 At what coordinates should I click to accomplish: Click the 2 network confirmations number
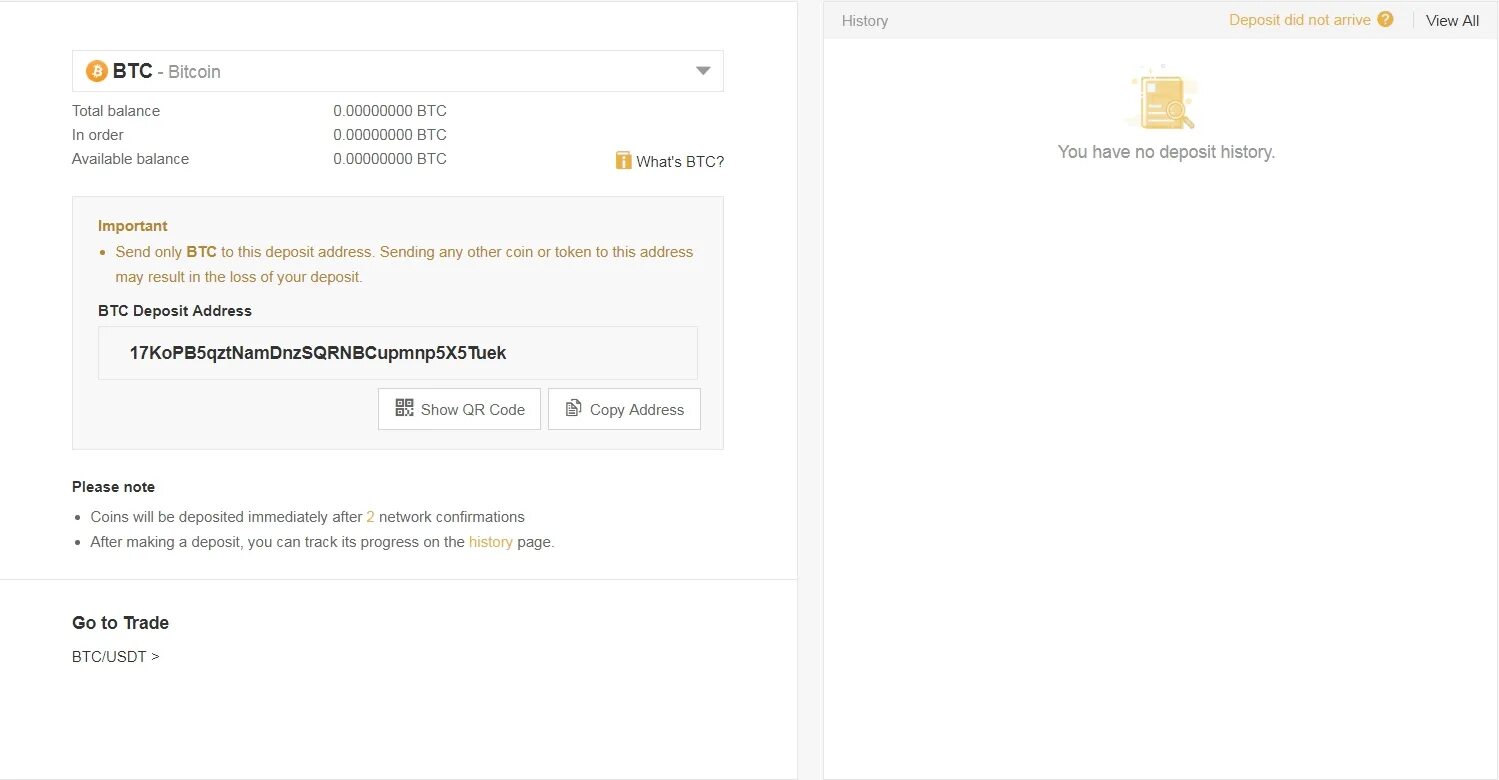[x=370, y=517]
